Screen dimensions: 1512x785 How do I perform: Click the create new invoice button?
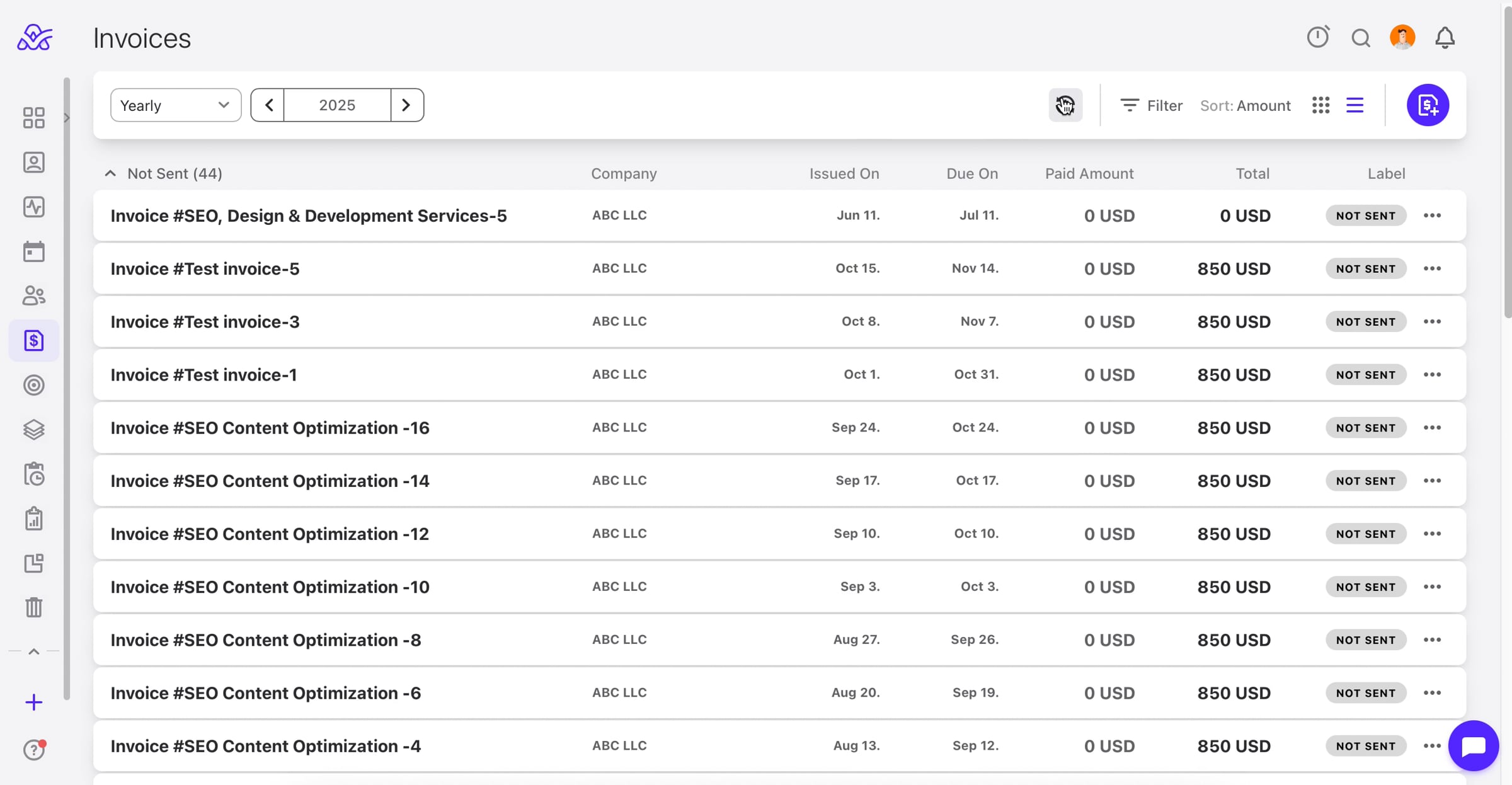coord(1428,105)
